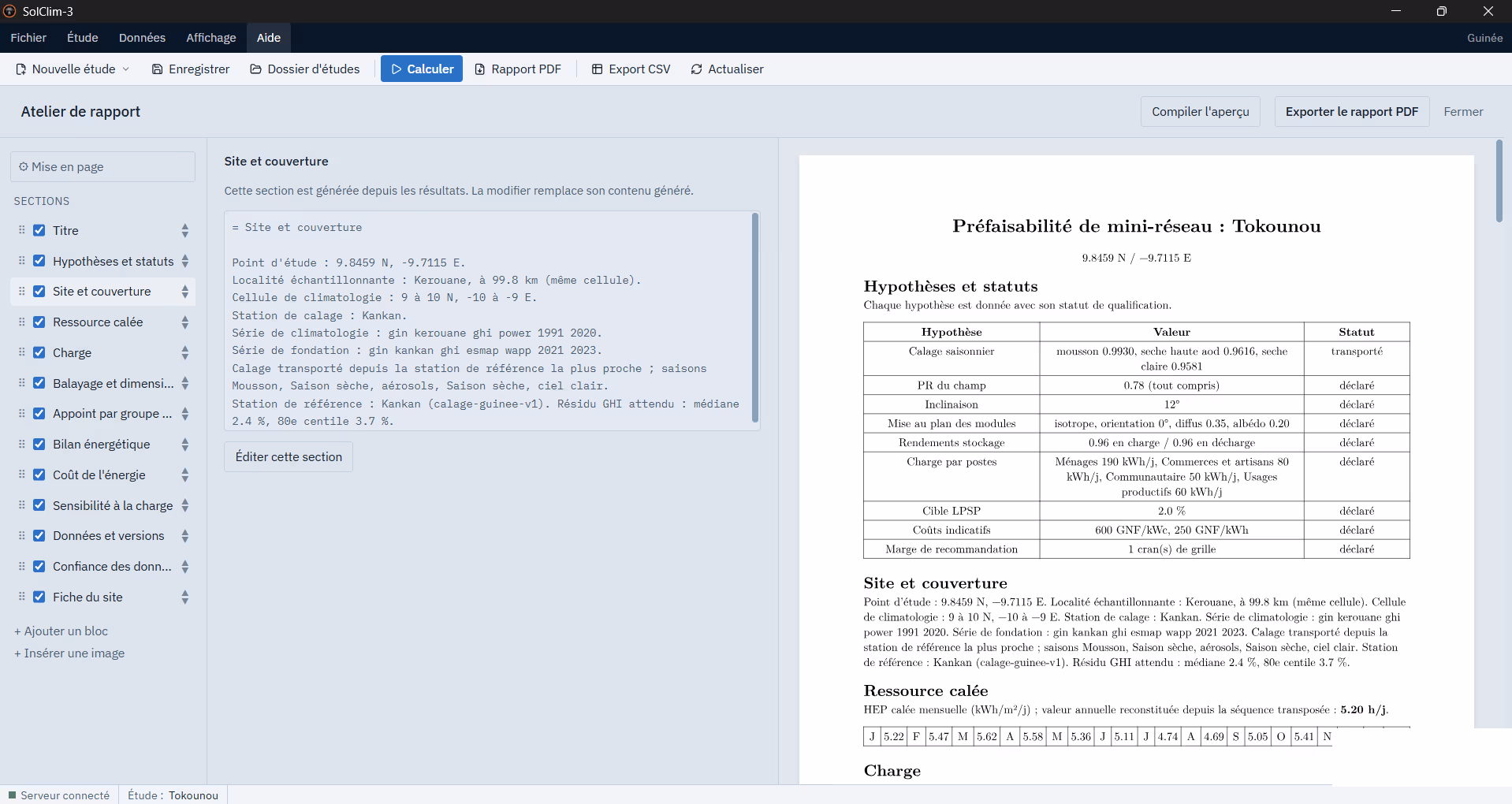The width and height of the screenshot is (1512, 804).
Task: Close the report workshop with Fermer
Action: tap(1463, 112)
